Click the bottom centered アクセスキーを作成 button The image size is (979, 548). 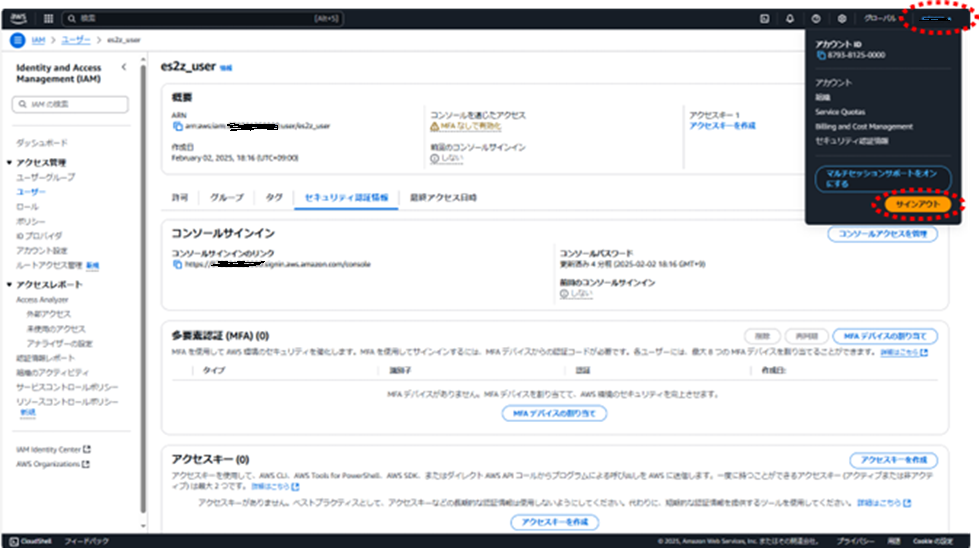click(x=554, y=522)
